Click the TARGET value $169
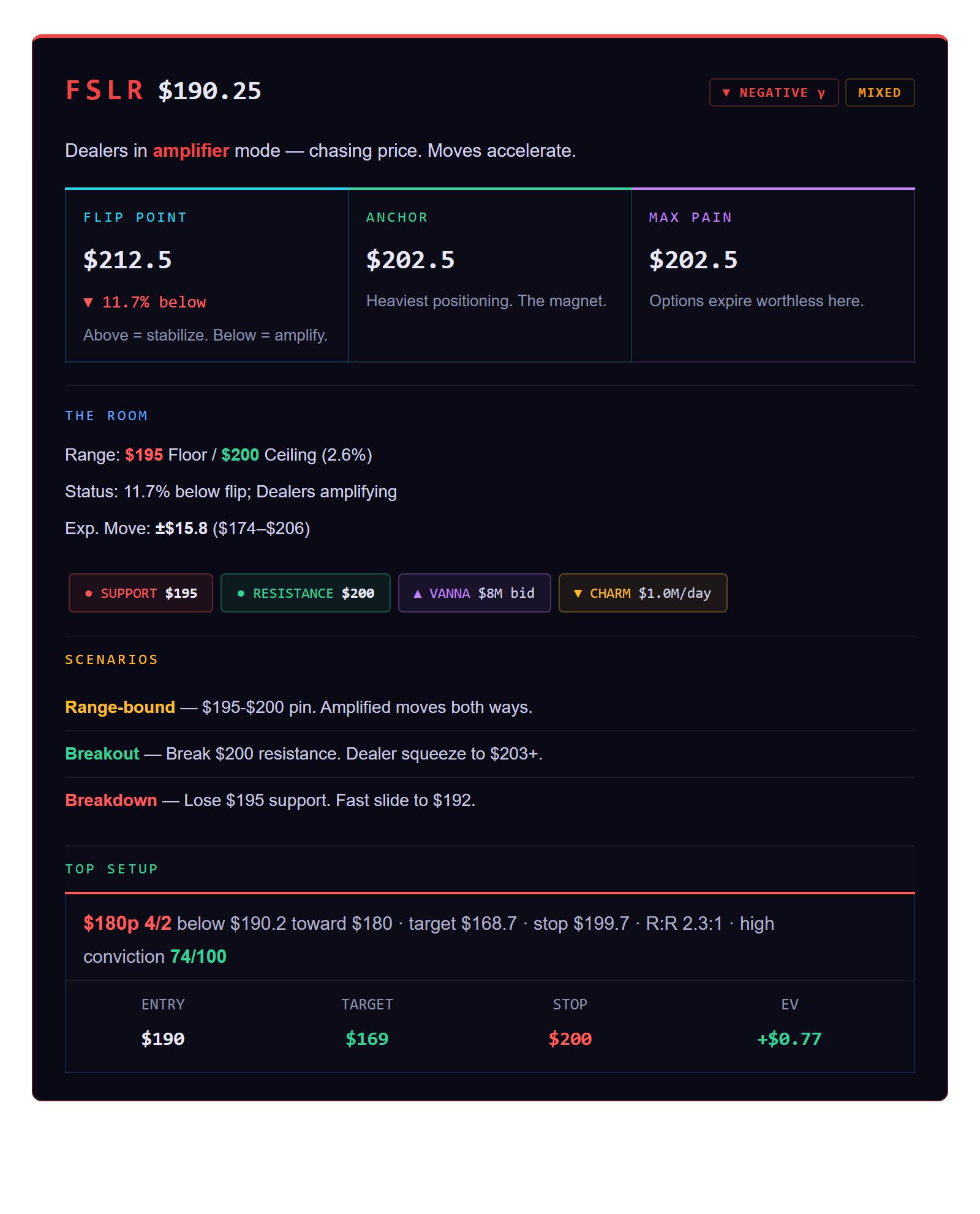The width and height of the screenshot is (980, 1214). tap(367, 1039)
